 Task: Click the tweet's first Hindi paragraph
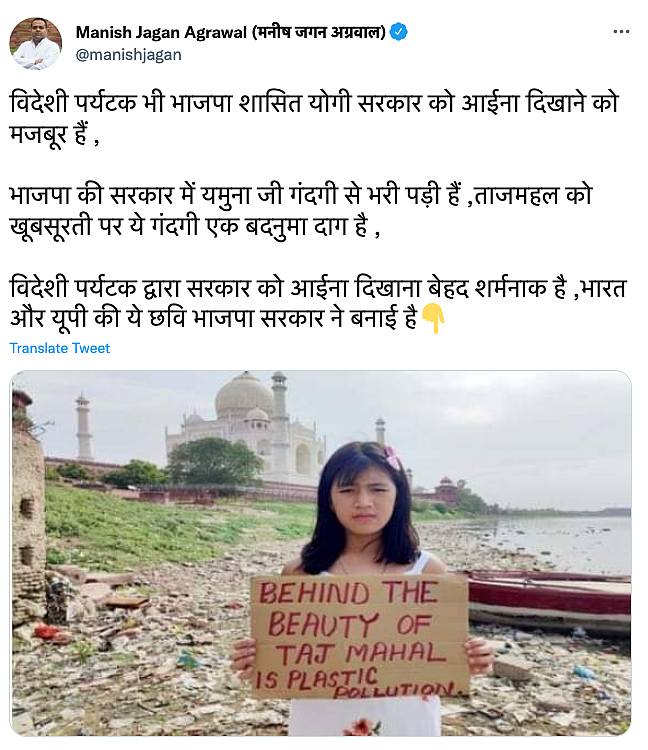[x=315, y=118]
